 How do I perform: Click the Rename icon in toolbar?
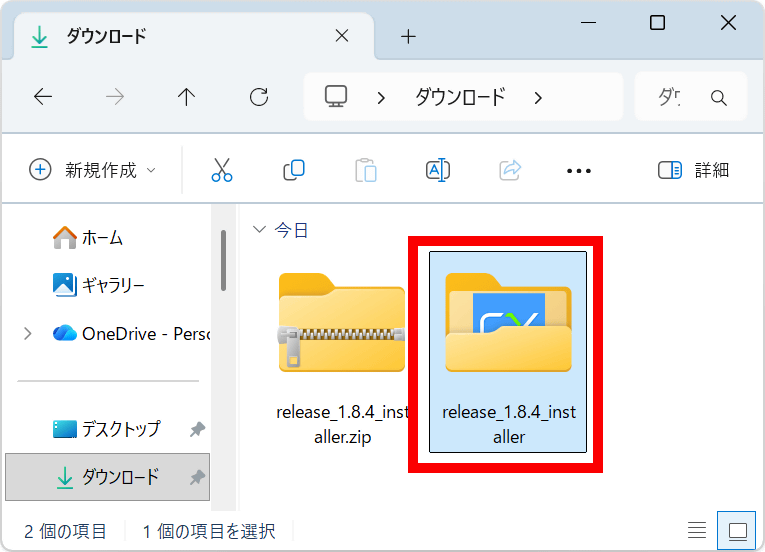[x=438, y=170]
